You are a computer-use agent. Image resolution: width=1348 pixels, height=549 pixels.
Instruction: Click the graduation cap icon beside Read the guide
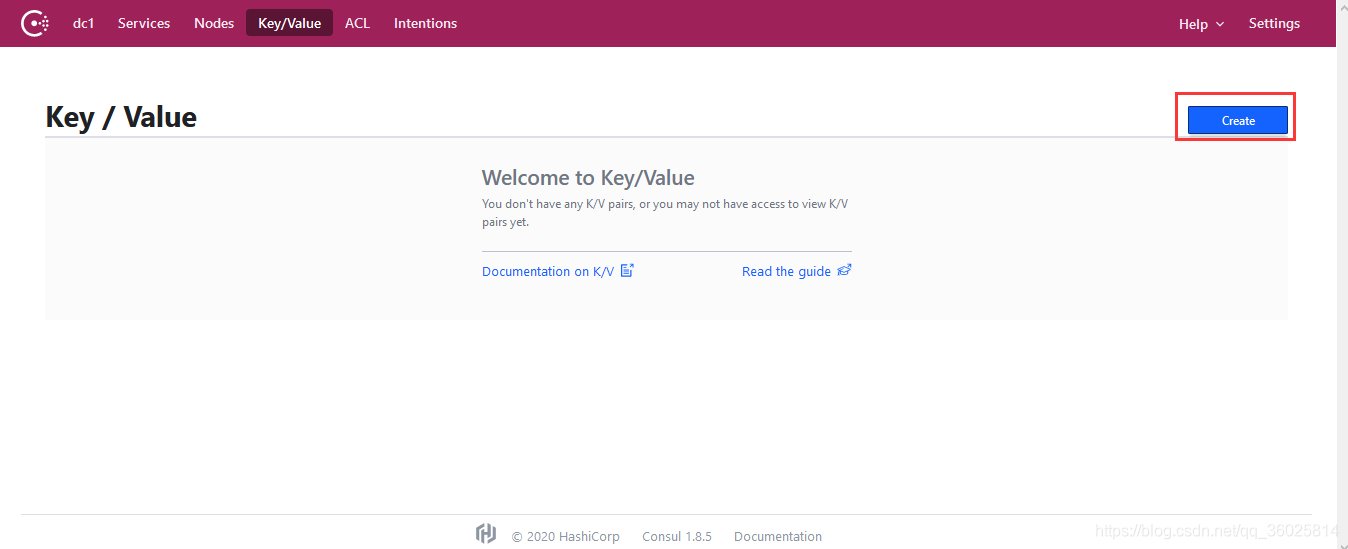click(844, 270)
